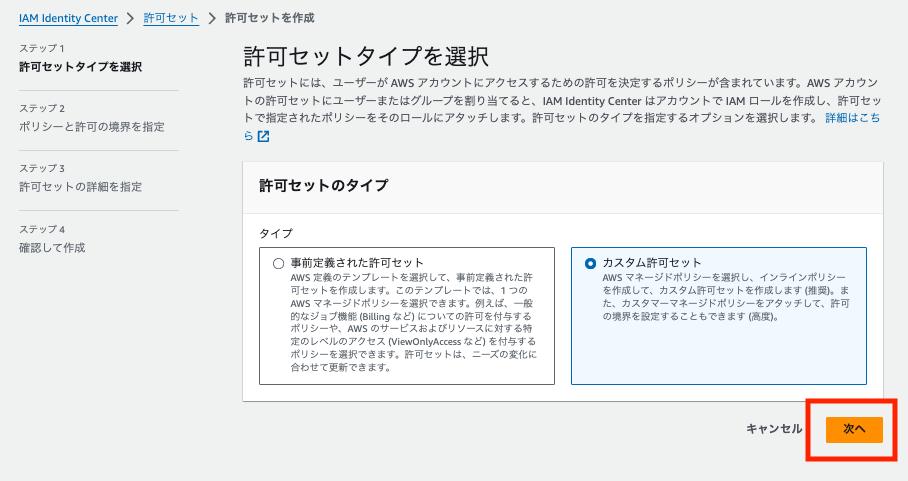Click the キャンセル button
Image resolution: width=908 pixels, height=481 pixels.
coord(774,429)
